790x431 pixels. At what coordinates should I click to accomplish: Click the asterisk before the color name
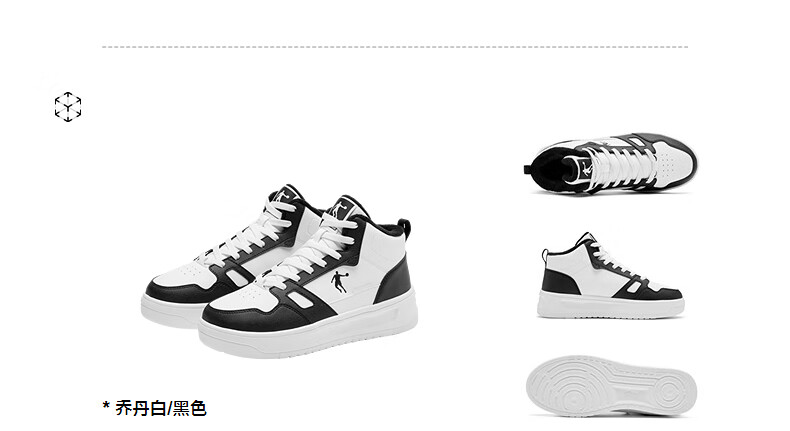(106, 405)
